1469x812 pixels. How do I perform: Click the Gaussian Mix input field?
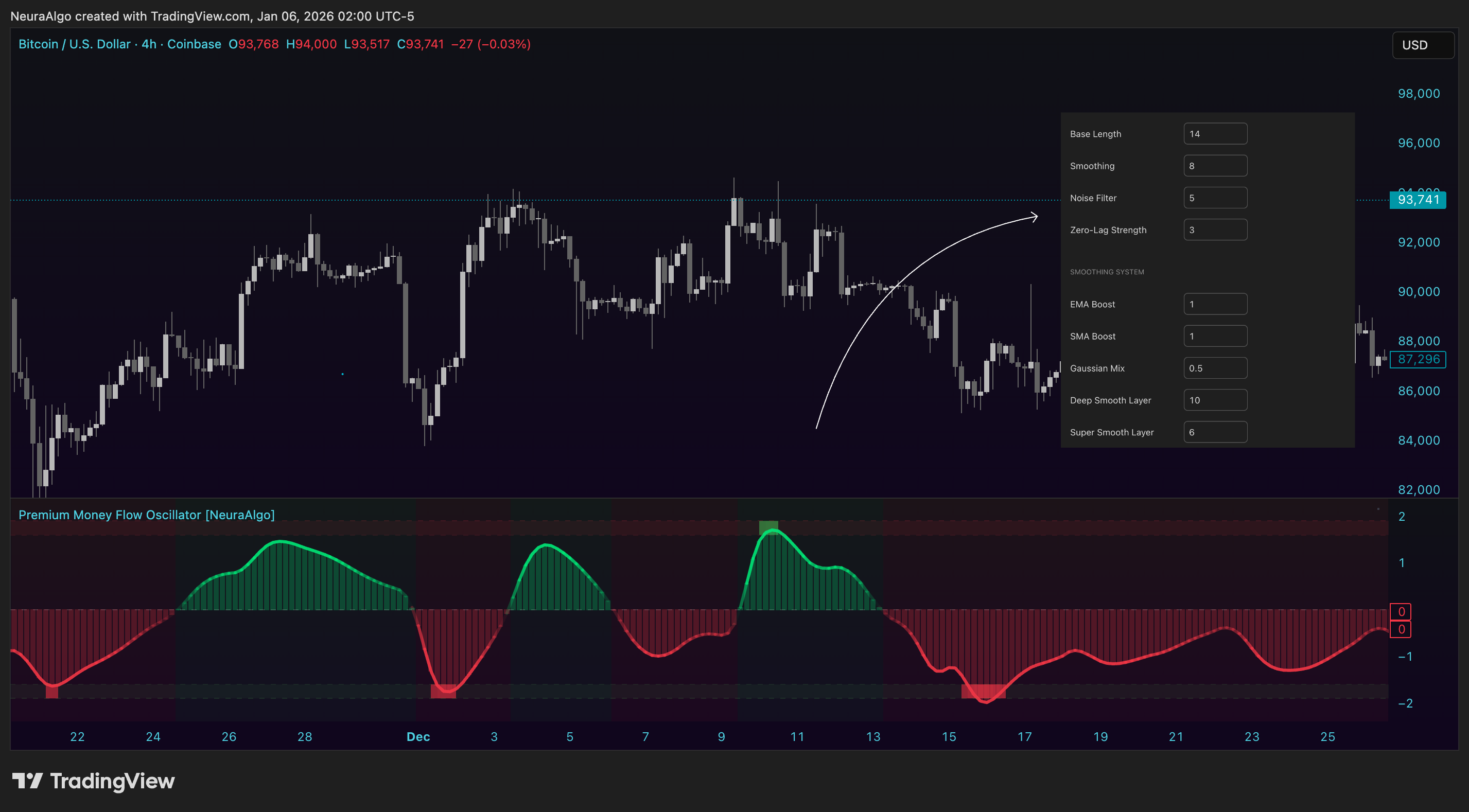(1215, 368)
